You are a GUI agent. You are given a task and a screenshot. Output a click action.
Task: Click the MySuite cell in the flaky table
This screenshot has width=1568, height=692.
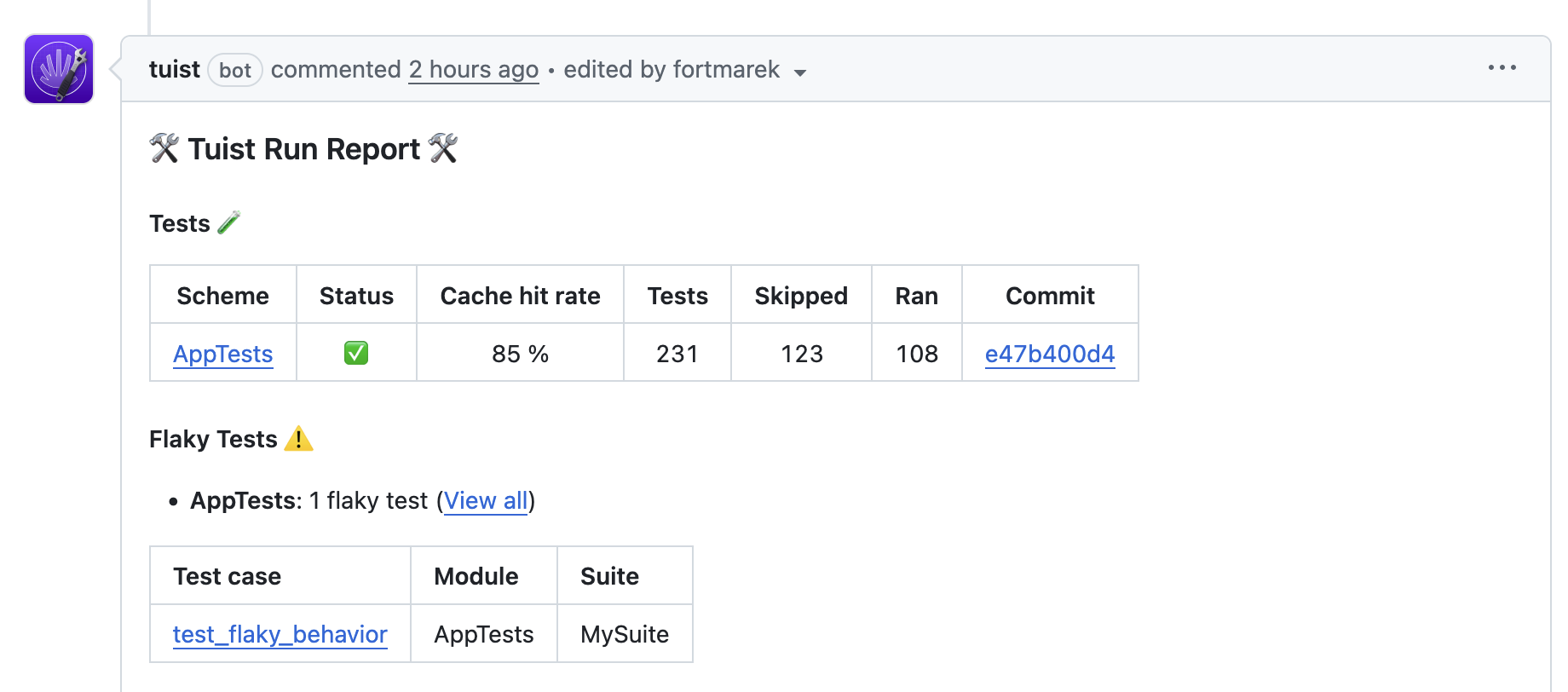click(x=624, y=634)
